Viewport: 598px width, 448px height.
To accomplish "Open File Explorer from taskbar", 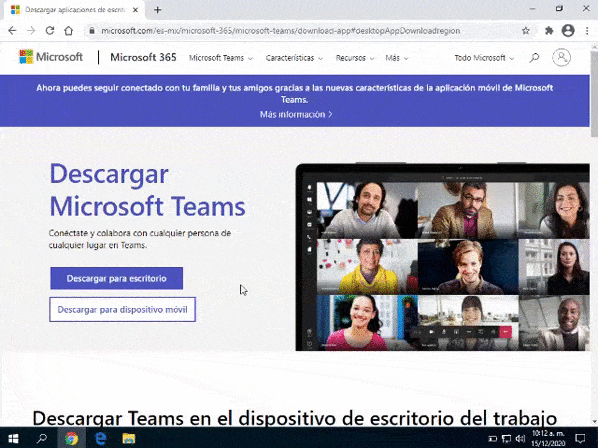I will pyautogui.click(x=129, y=438).
